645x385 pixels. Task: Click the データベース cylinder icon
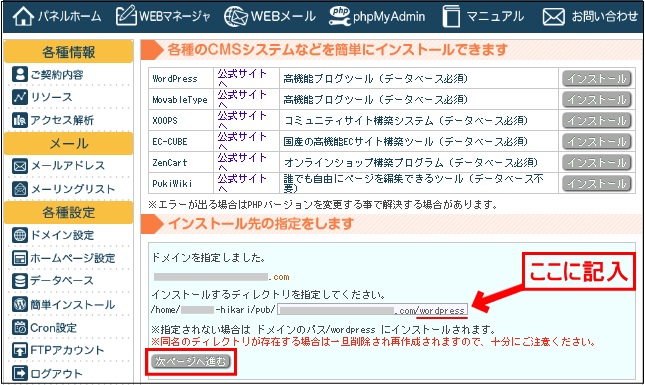coord(20,281)
